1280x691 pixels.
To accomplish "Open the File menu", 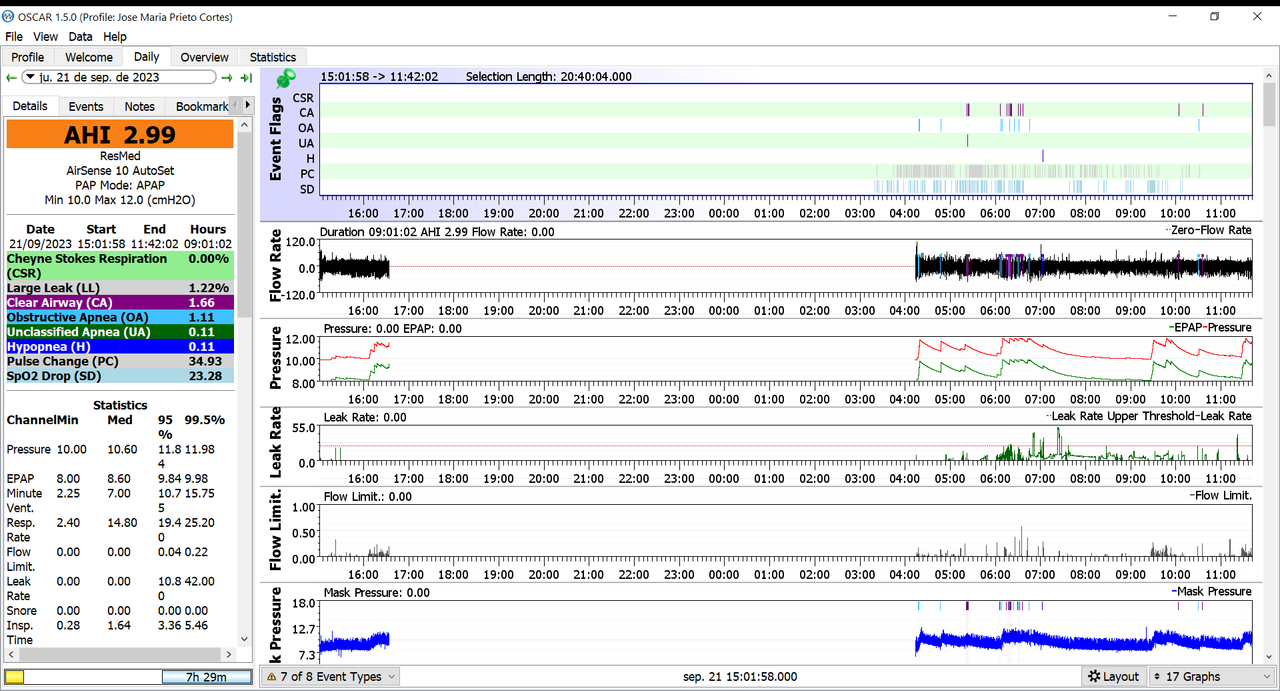I will pyautogui.click(x=14, y=37).
